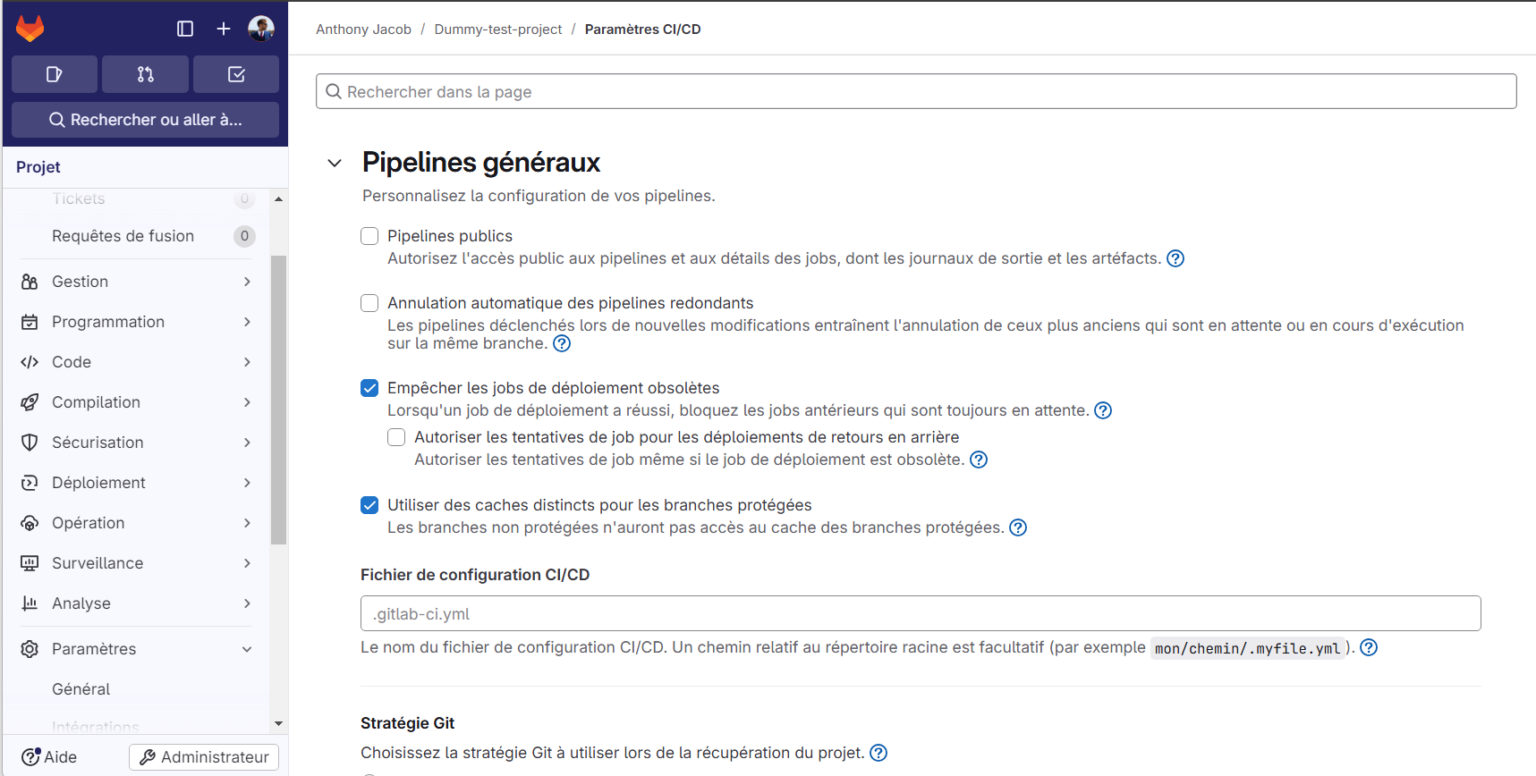
Task: Open help icon next to Stratégie Git
Action: pos(878,752)
